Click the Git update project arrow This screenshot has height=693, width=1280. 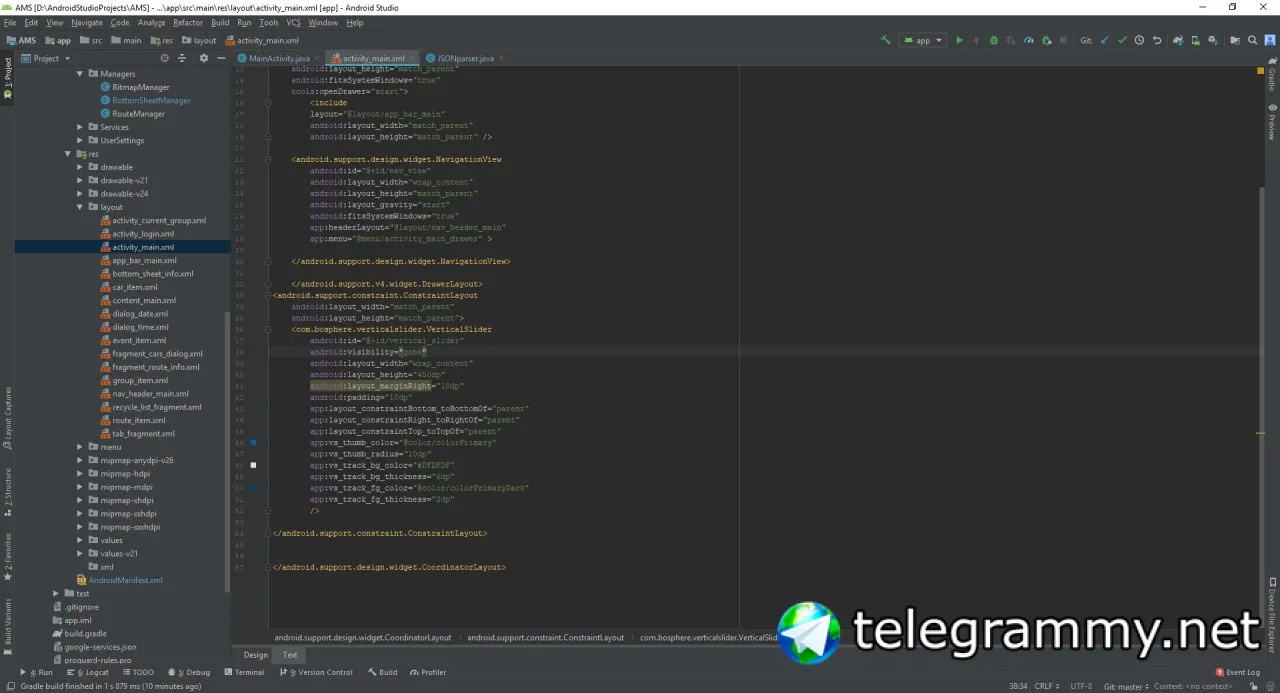click(x=1105, y=41)
